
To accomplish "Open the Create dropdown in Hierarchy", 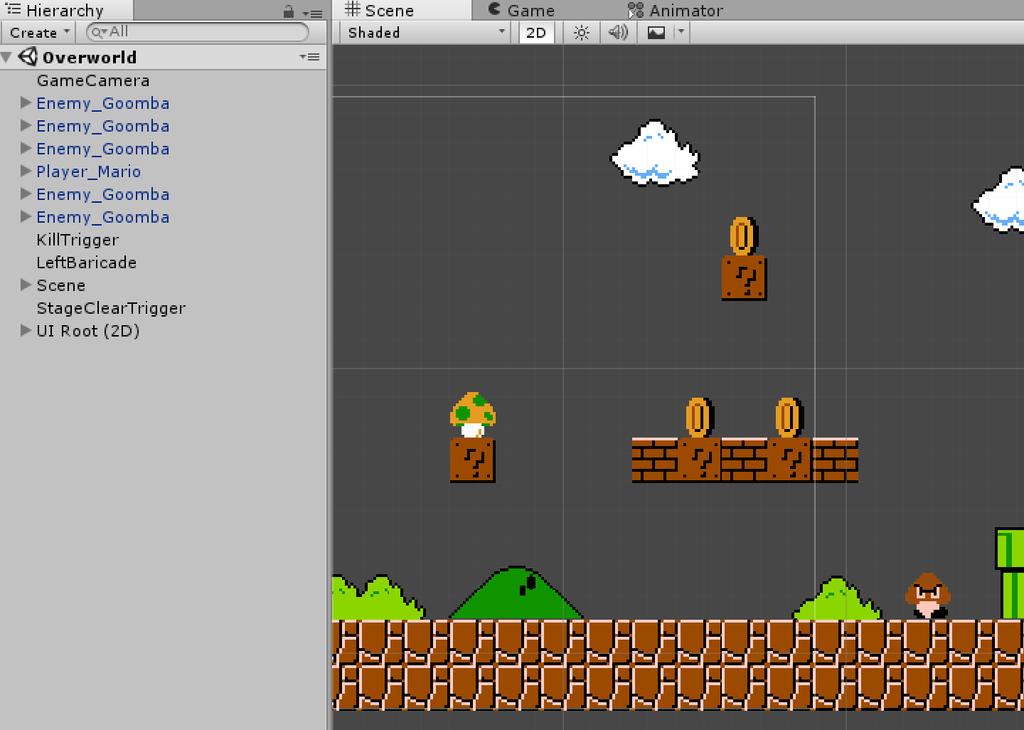I will 39,33.
